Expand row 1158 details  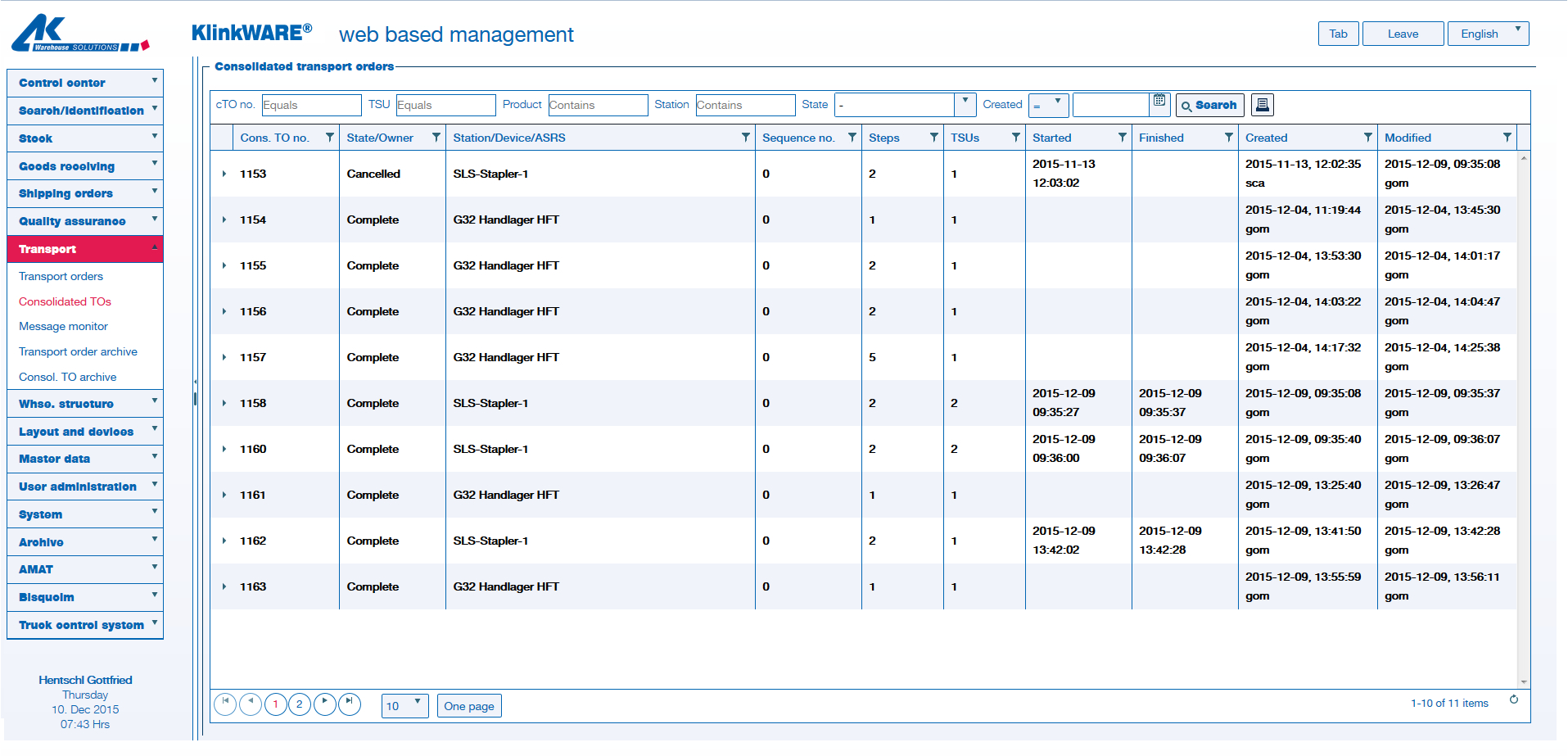tap(224, 403)
